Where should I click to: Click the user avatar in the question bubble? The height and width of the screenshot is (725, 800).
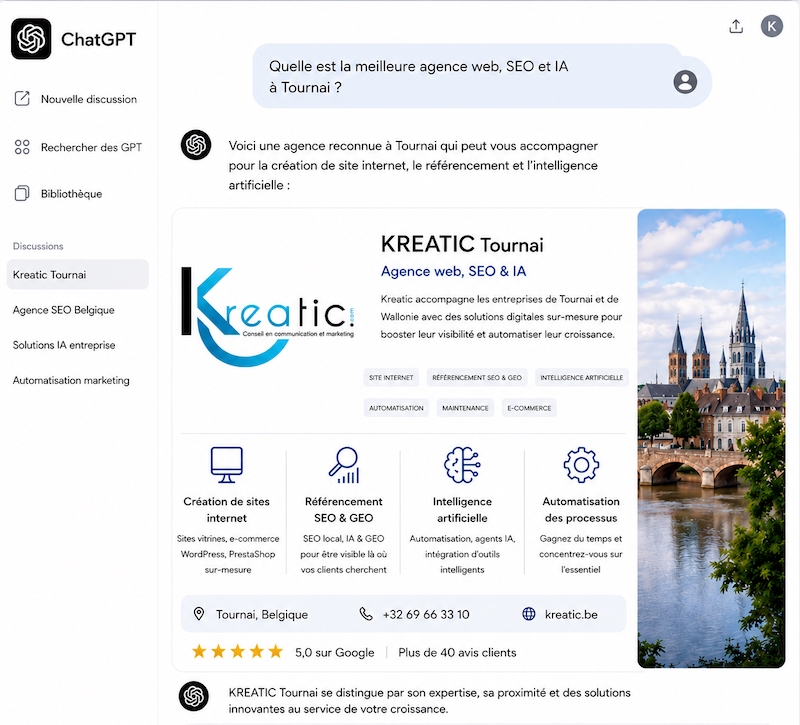[685, 82]
